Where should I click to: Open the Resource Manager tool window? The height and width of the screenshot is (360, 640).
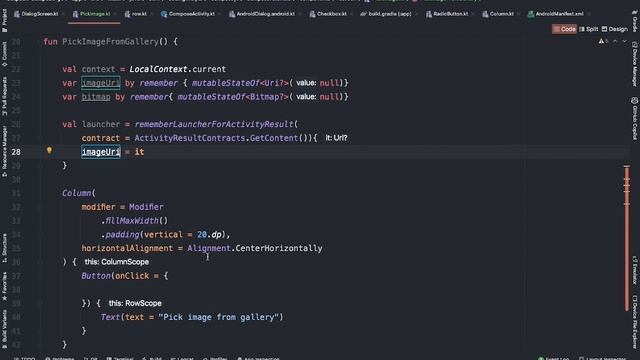4,151
